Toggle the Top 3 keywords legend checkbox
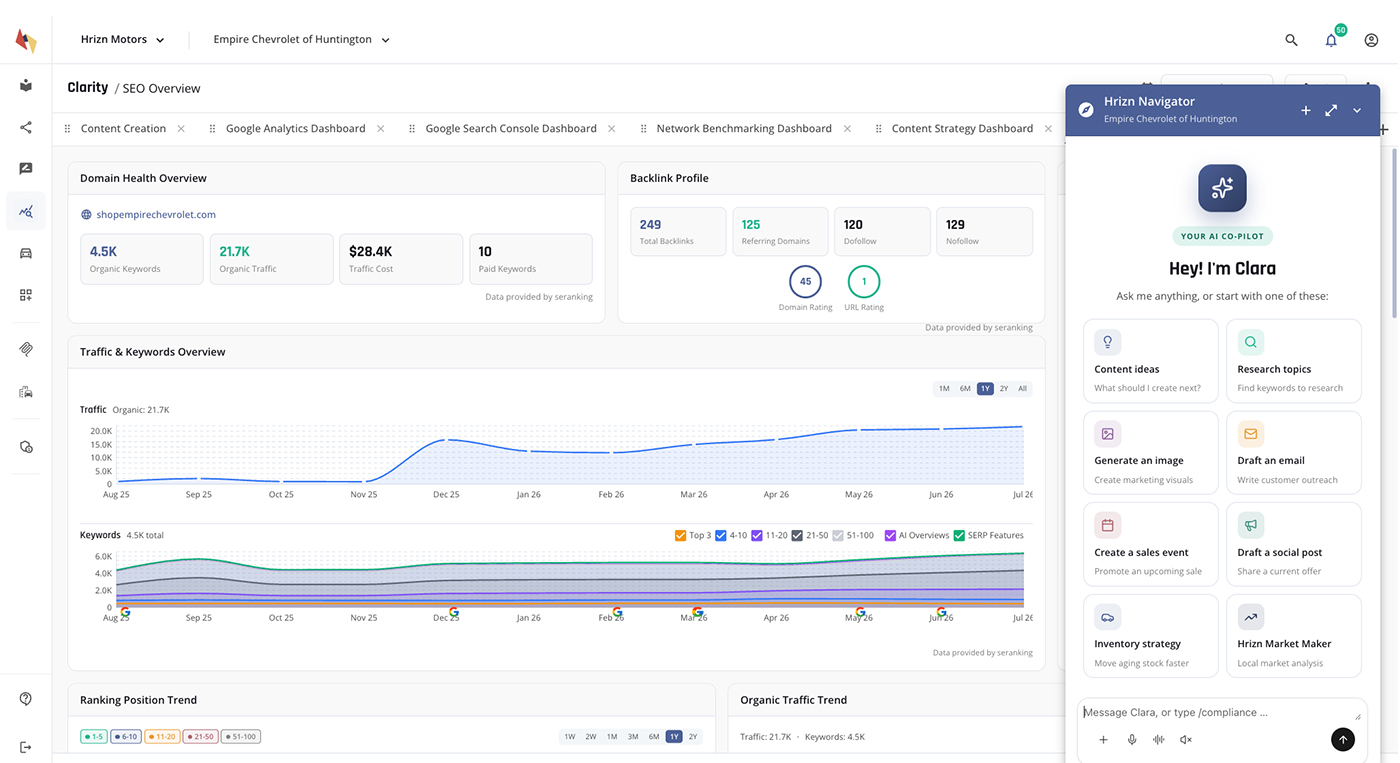 coord(681,535)
